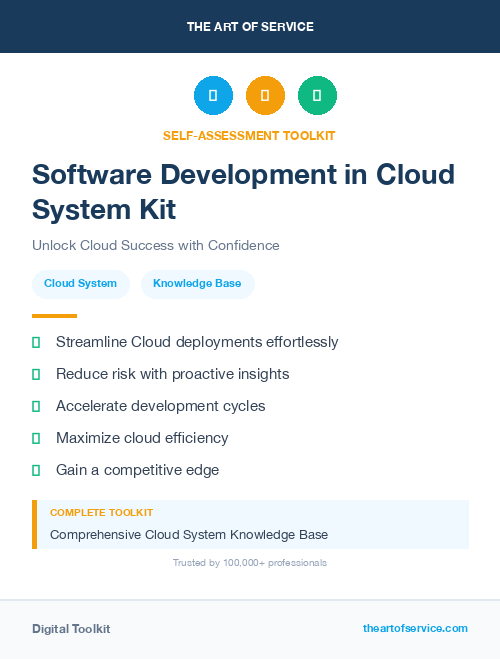Click Streamline Cloud deployments effortlessly text
This screenshot has width=500, height=659.
(197, 342)
